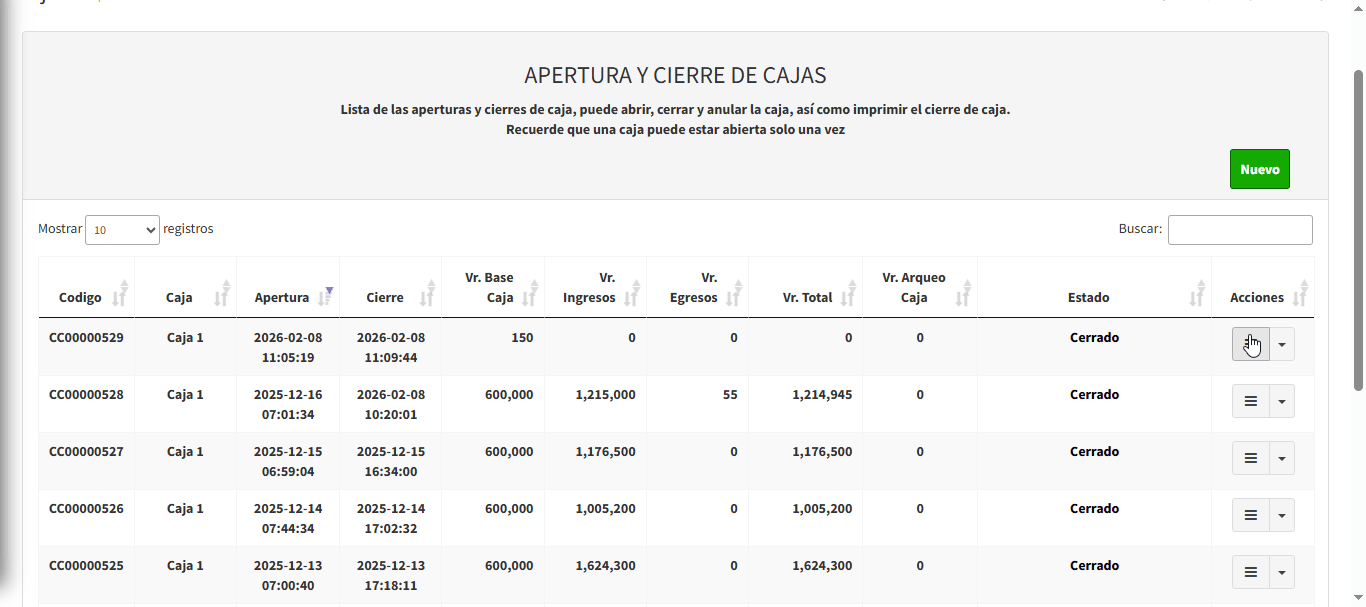1366x607 pixels.
Task: Click the green Nuevo button
Action: [x=1259, y=169]
